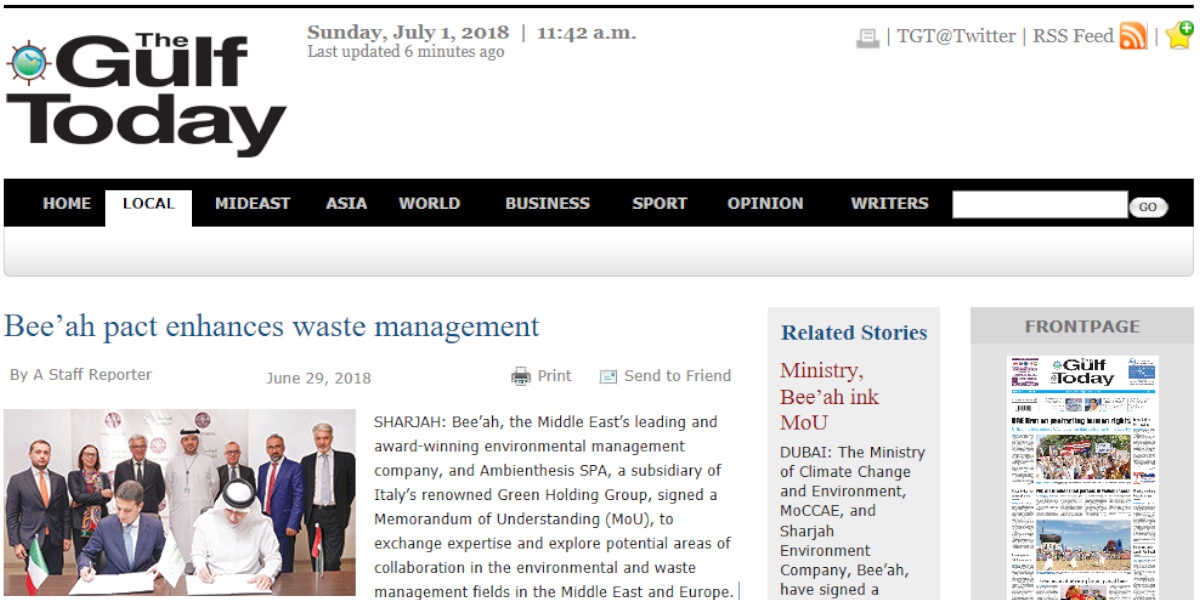Open ASIA section
The width and height of the screenshot is (1200, 600).
click(x=347, y=203)
